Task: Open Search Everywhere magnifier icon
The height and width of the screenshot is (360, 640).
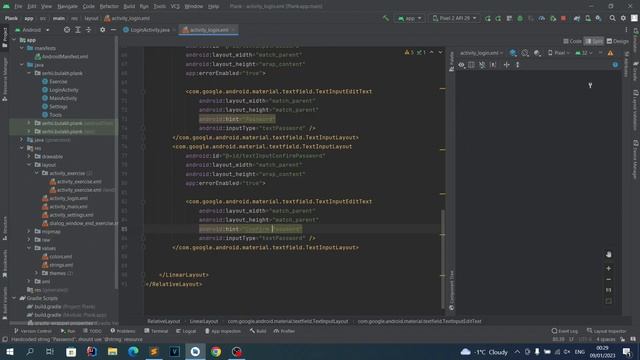Action: 612,18
